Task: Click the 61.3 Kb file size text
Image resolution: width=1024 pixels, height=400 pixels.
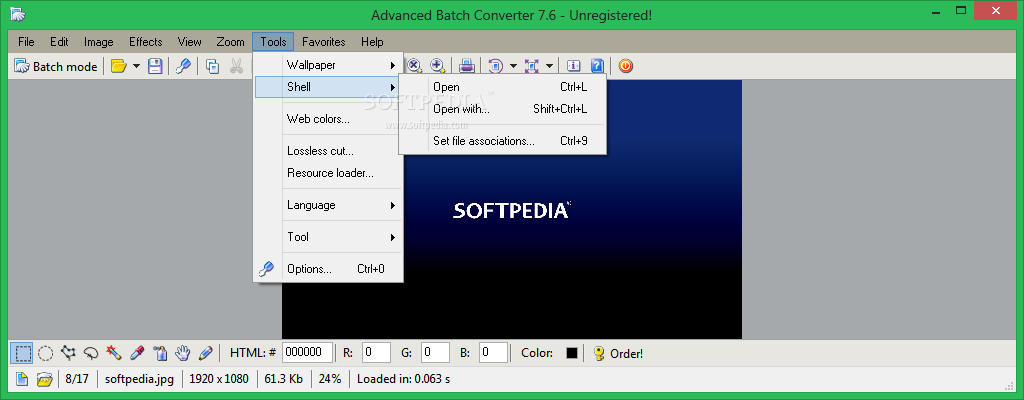Action: coord(283,379)
